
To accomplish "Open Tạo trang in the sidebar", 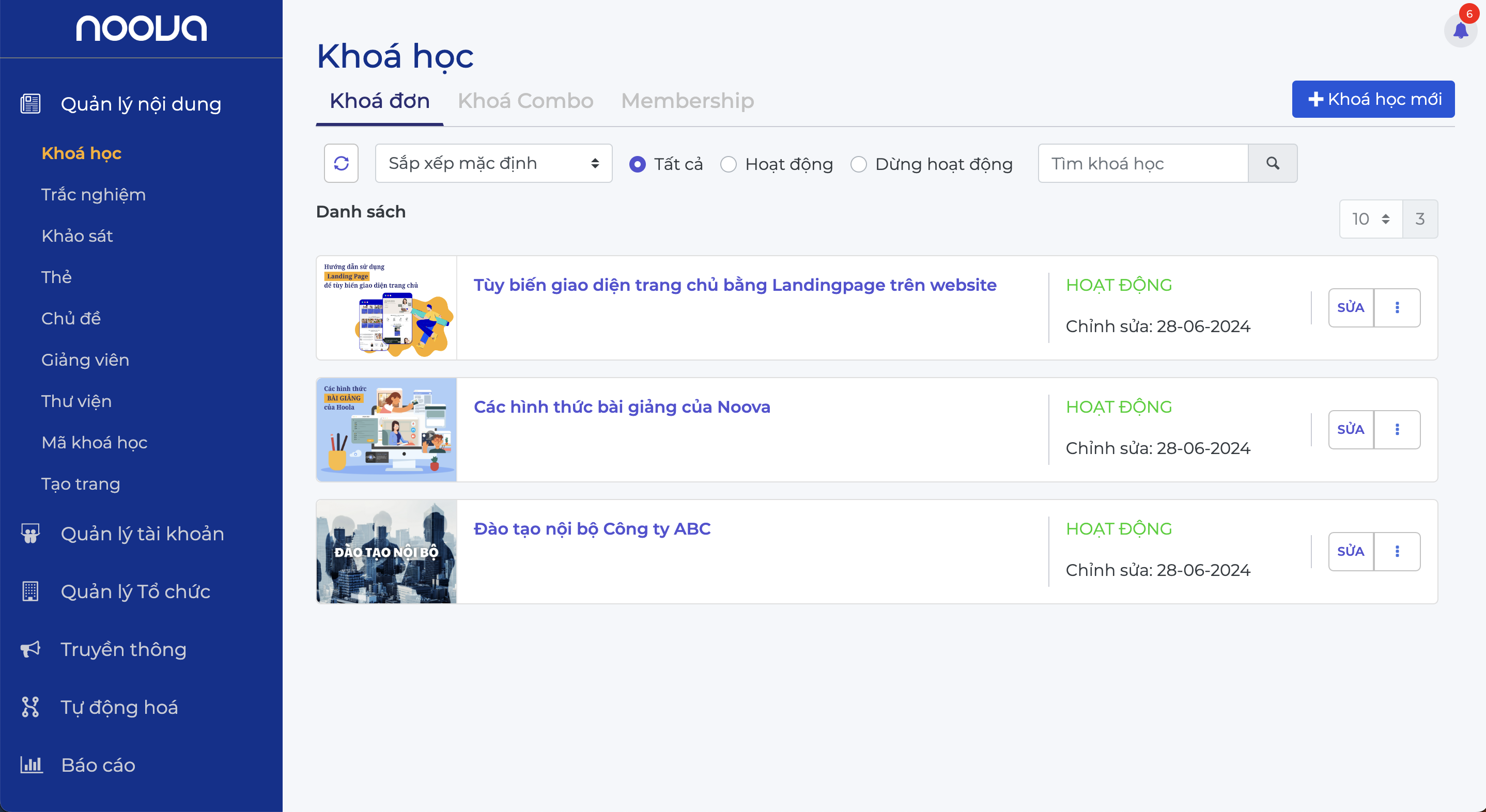I will (x=81, y=484).
